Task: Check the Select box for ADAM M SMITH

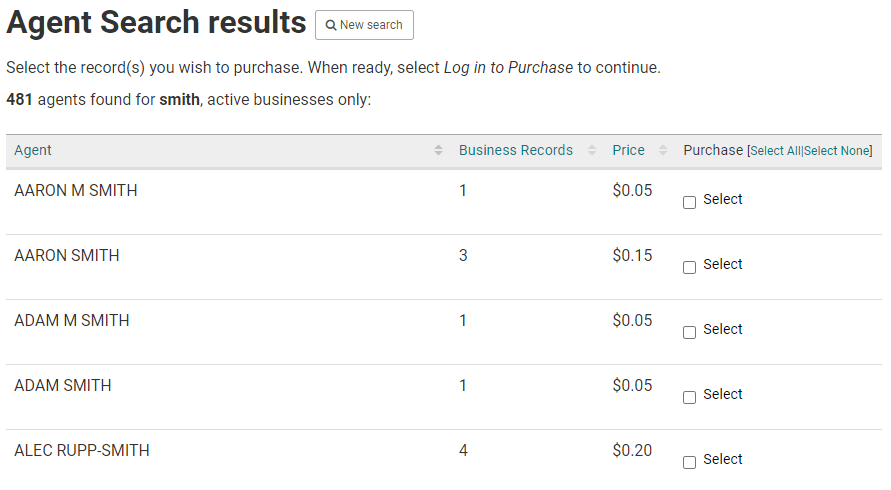Action: click(x=689, y=332)
